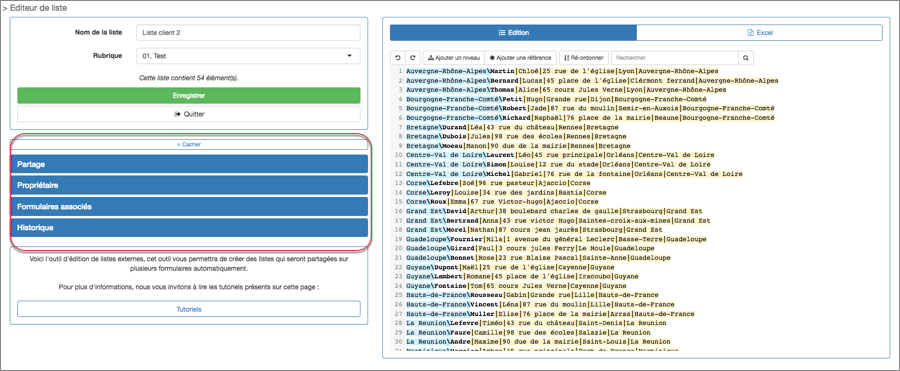Select row 1 with Martin|Chloé

562,71
